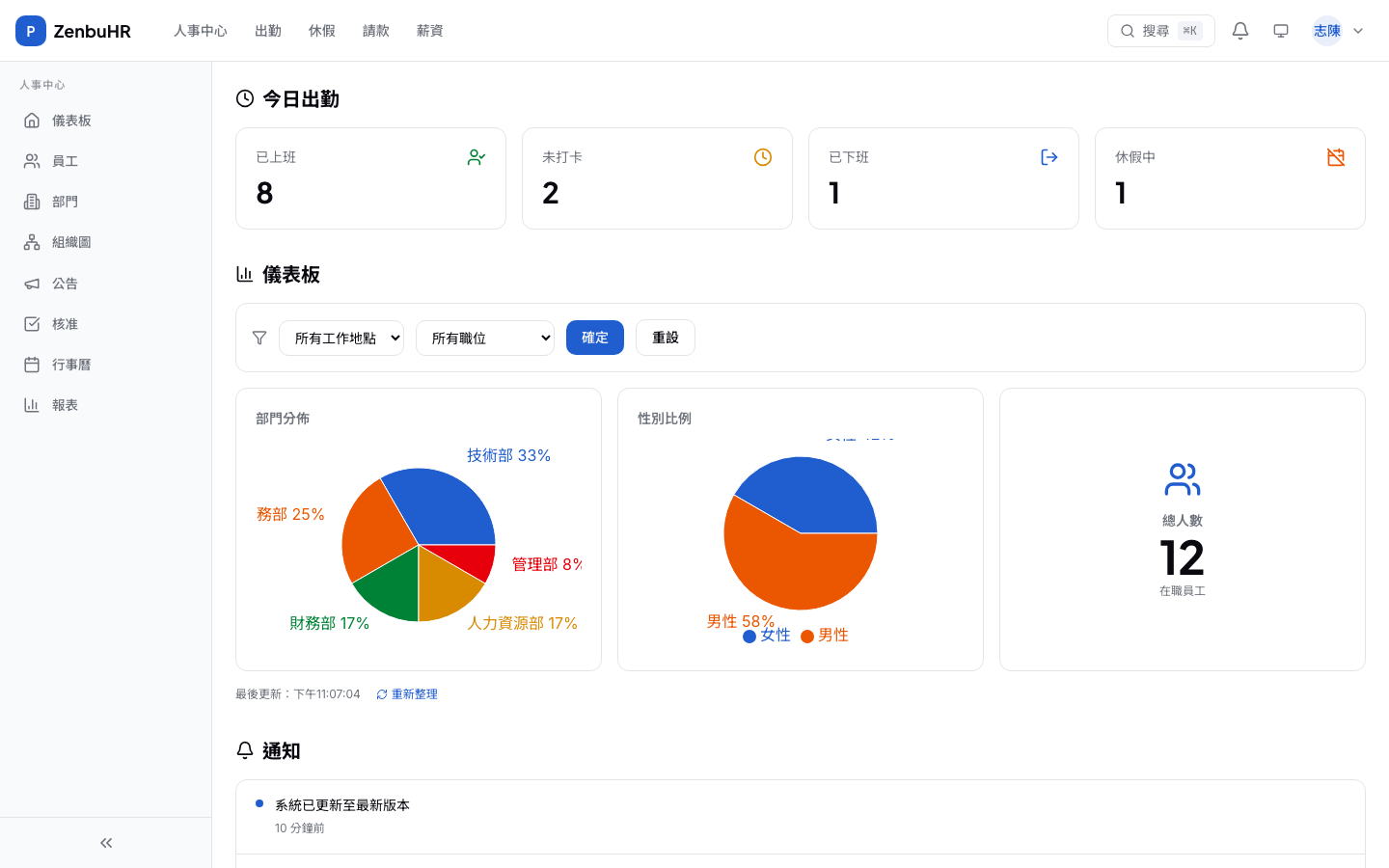Toggle the 女性 legend item
The height and width of the screenshot is (868, 1389).
pyautogui.click(x=767, y=636)
